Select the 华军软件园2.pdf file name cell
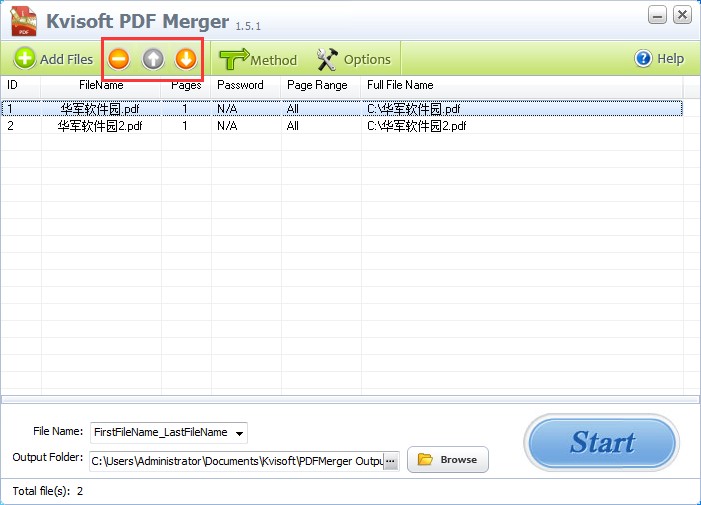 (x=100, y=126)
